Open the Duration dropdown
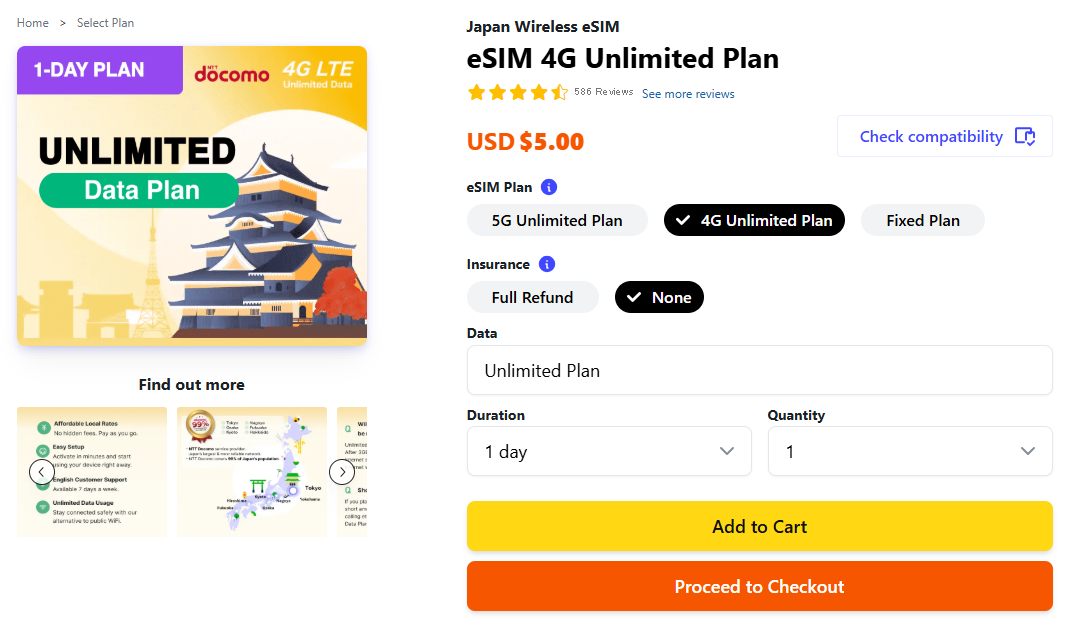This screenshot has width=1092, height=622. pyautogui.click(x=609, y=451)
